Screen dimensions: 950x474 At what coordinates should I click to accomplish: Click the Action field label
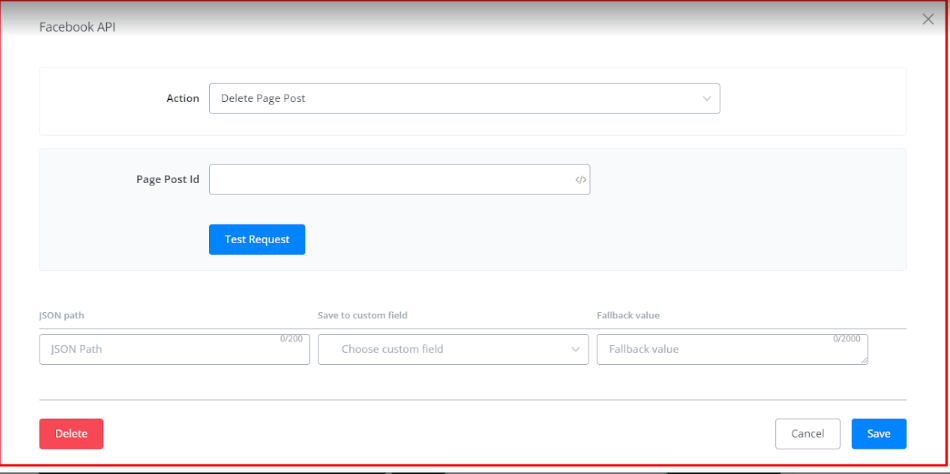point(182,99)
